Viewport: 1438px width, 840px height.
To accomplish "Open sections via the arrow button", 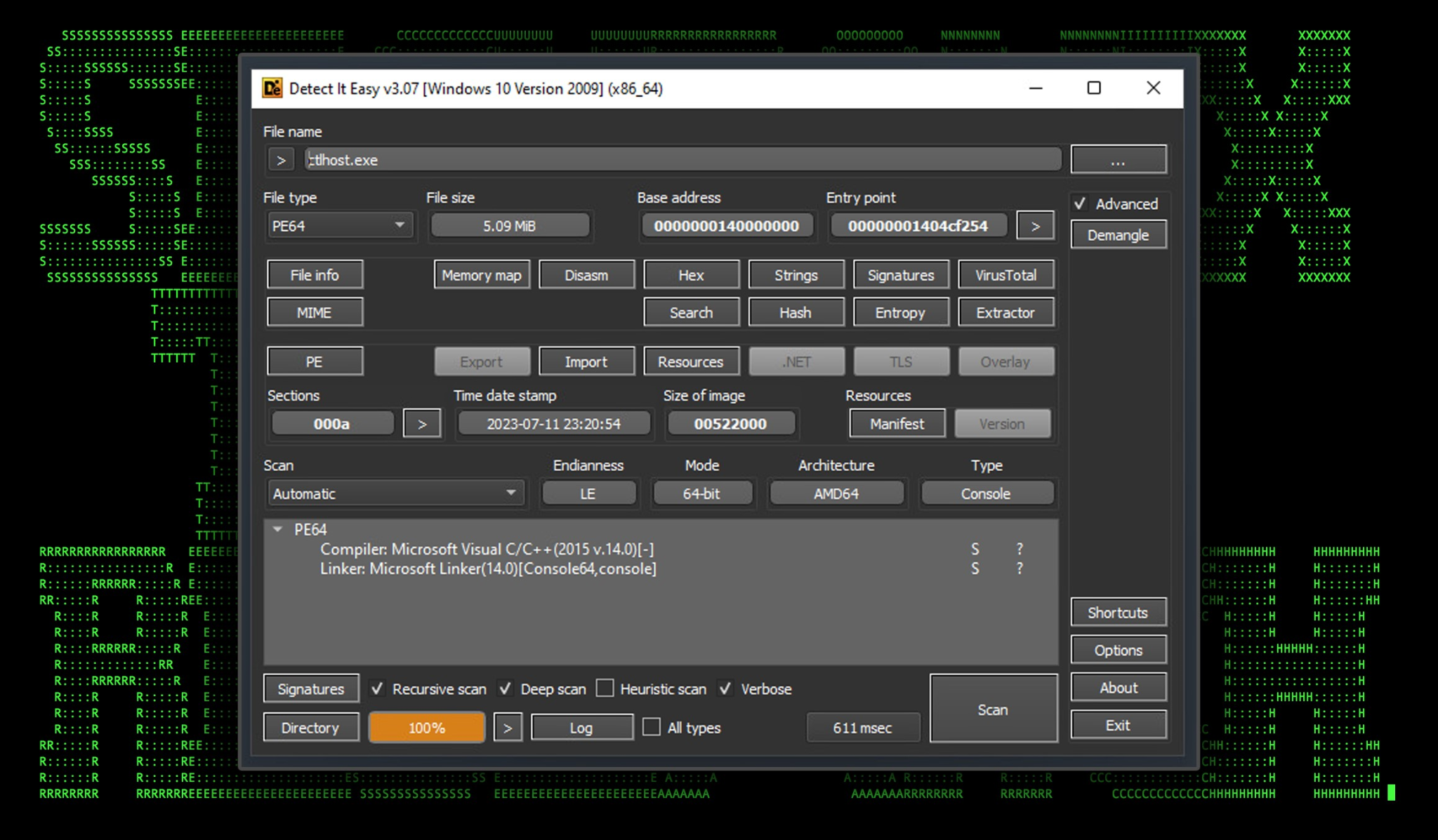I will (x=422, y=424).
